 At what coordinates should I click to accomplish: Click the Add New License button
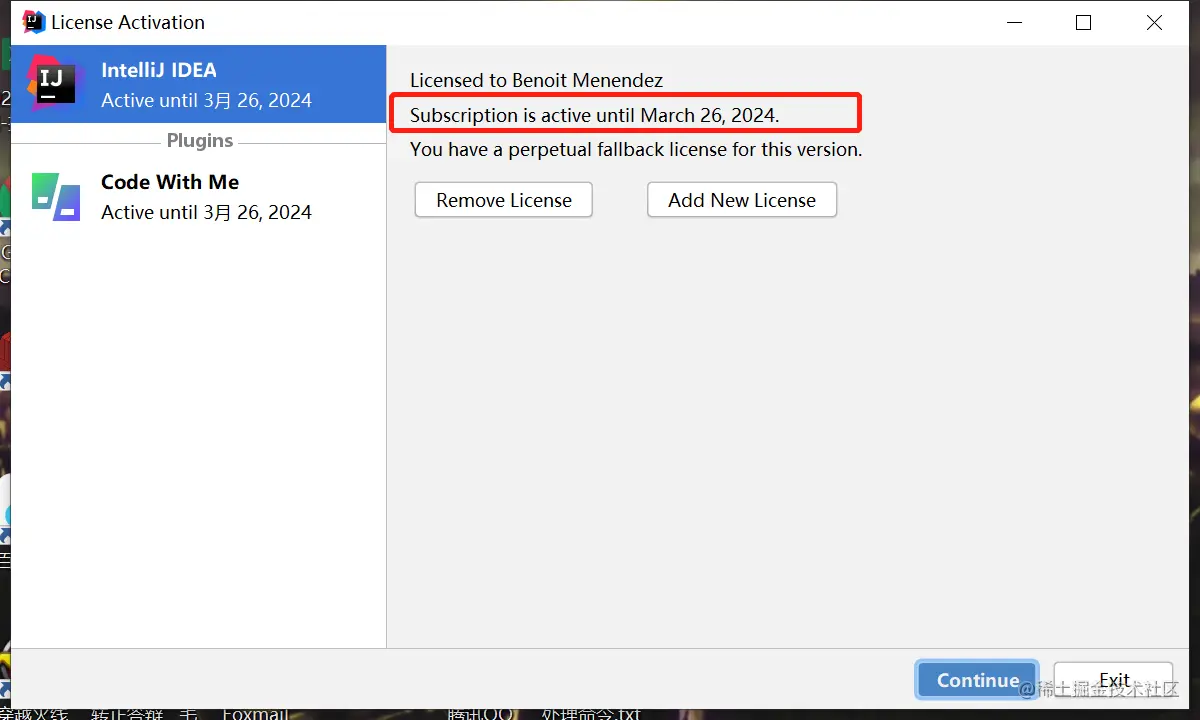pos(742,200)
